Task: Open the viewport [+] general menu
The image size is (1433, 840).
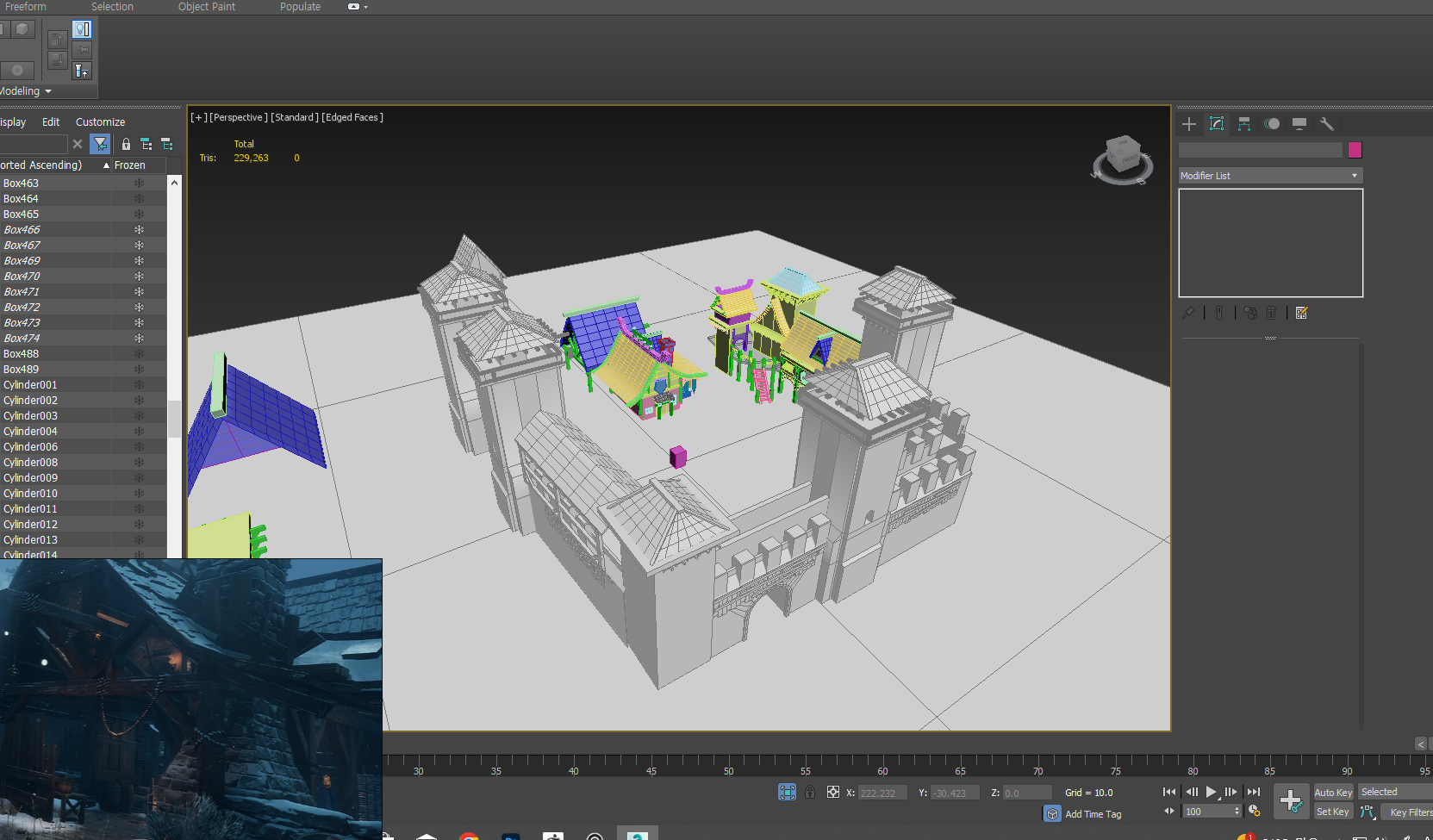Action: (x=199, y=117)
